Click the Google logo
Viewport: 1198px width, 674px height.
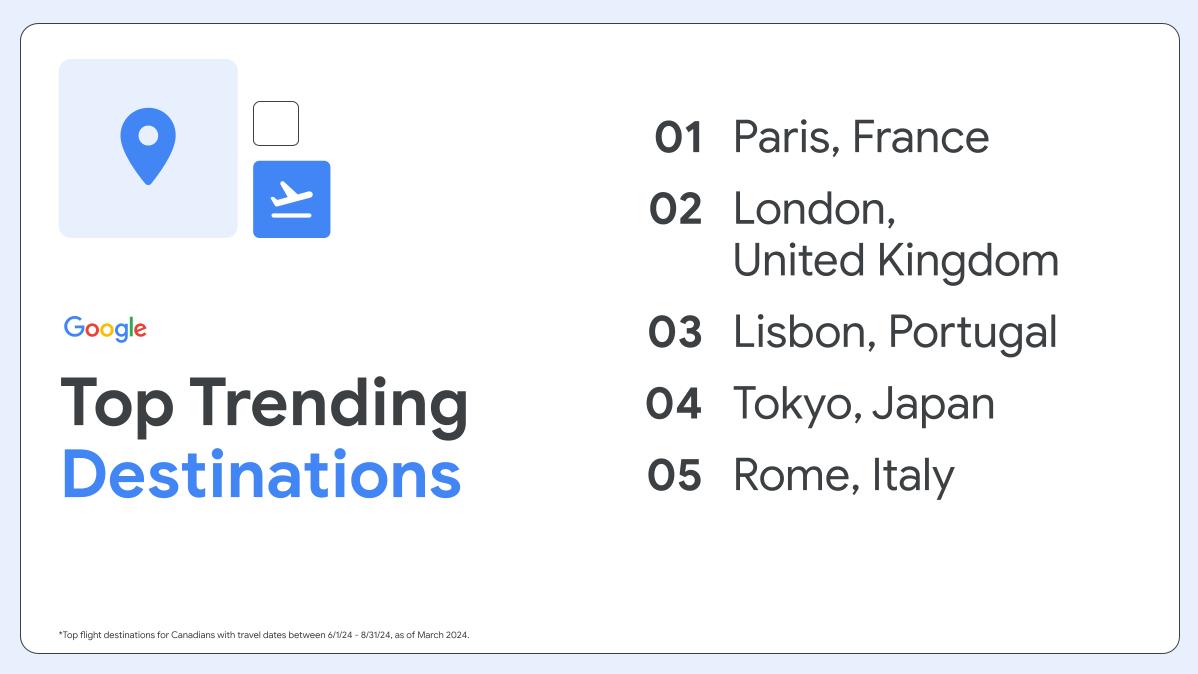coord(105,329)
